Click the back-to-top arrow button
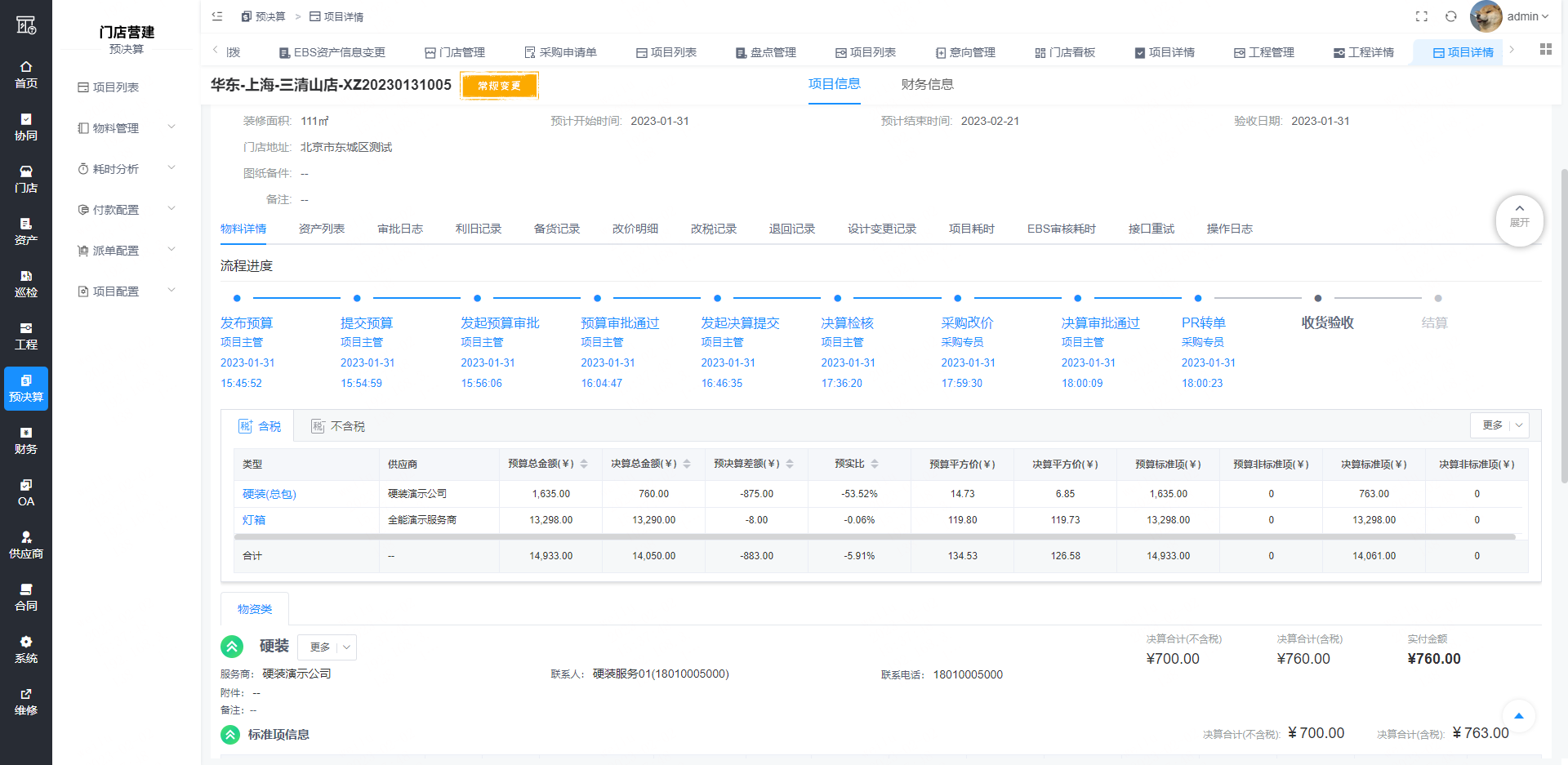The width and height of the screenshot is (1568, 765). [x=1518, y=716]
